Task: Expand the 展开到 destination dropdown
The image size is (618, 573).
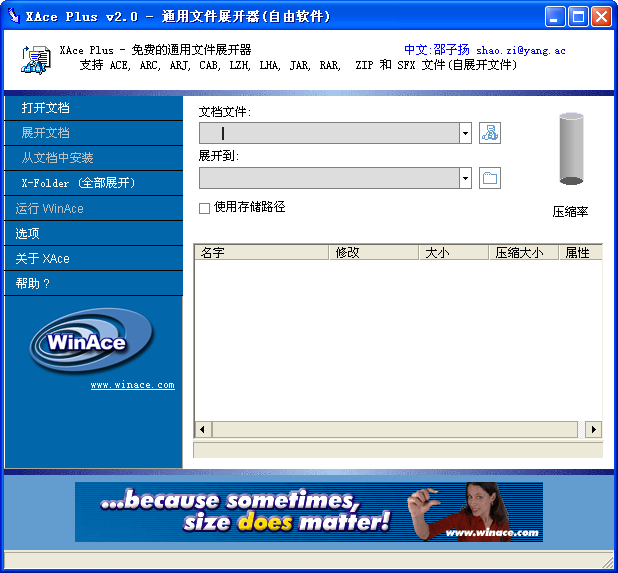Action: (465, 179)
